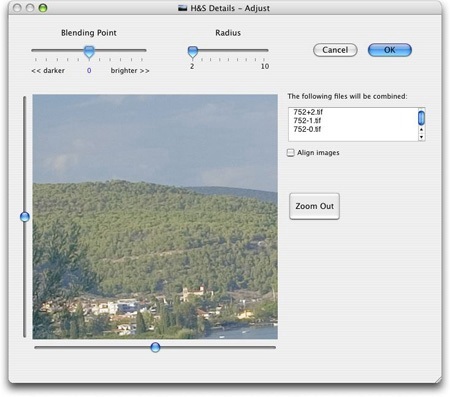
Task: Click the Blending Point slider handle
Action: pos(89,52)
